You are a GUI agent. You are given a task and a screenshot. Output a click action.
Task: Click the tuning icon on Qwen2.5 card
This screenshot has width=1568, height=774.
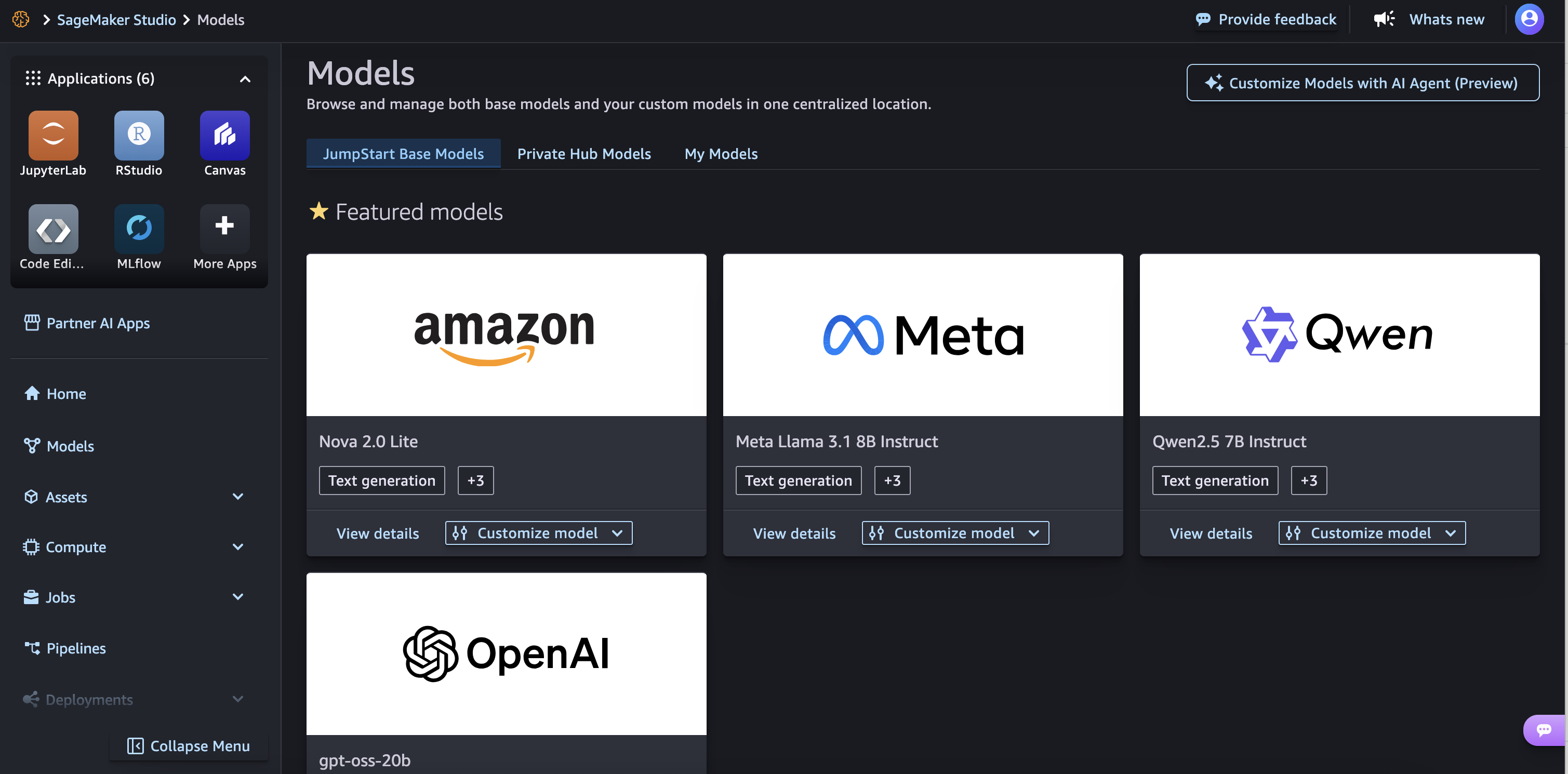[1293, 533]
